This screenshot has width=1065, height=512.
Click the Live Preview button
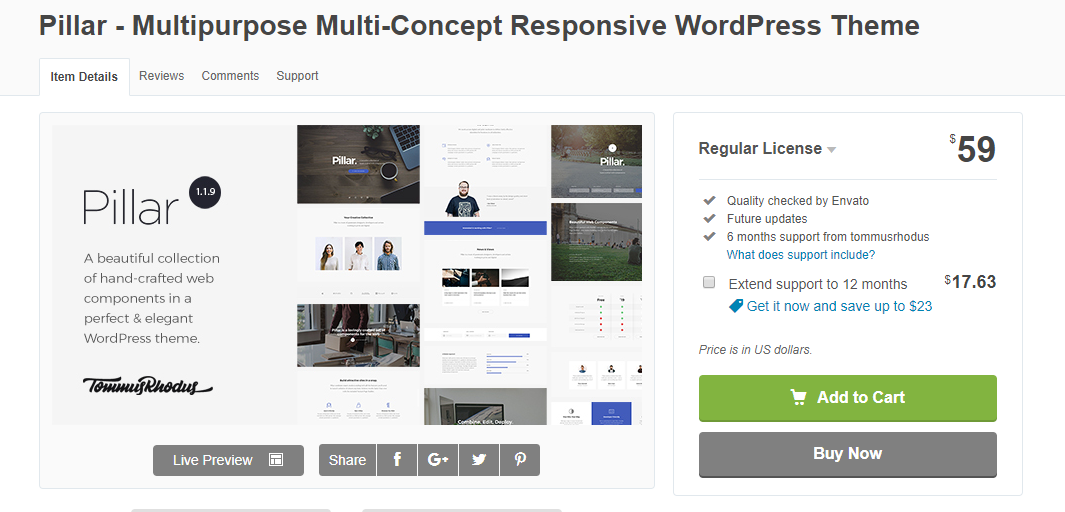[x=228, y=460]
